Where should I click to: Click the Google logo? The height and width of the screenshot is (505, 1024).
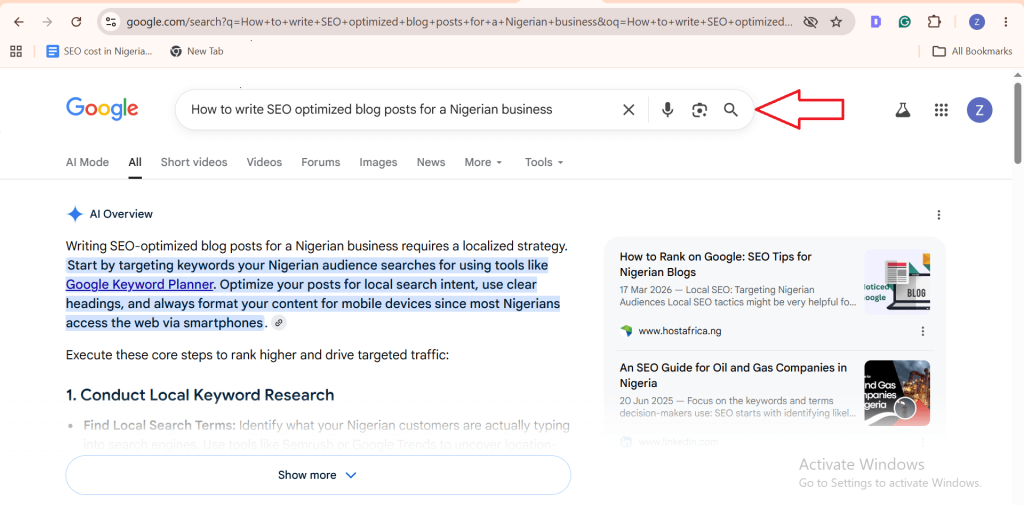(x=102, y=109)
